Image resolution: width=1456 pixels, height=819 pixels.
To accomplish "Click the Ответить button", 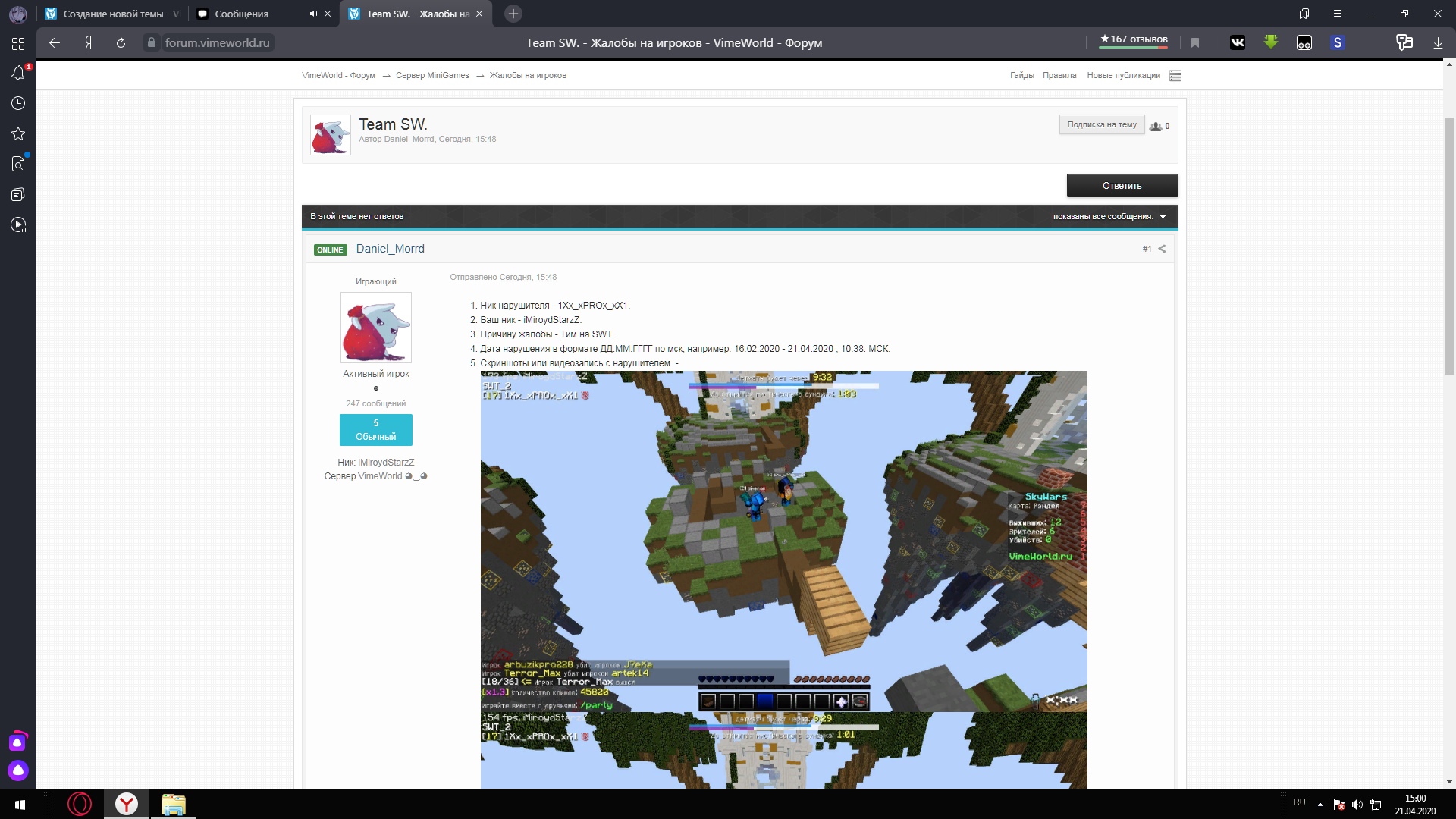I will [x=1122, y=186].
